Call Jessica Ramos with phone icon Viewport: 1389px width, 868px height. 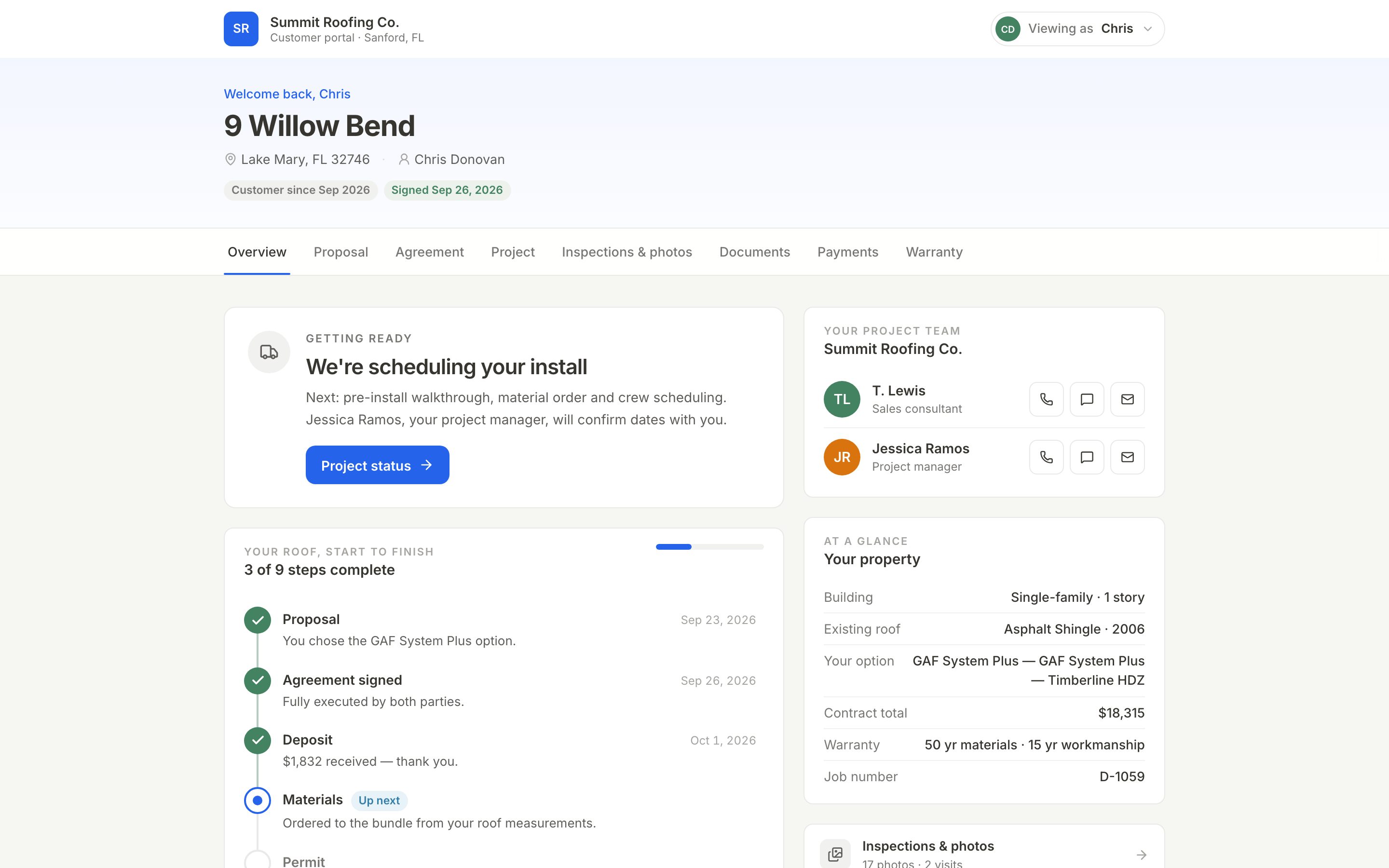click(x=1047, y=457)
